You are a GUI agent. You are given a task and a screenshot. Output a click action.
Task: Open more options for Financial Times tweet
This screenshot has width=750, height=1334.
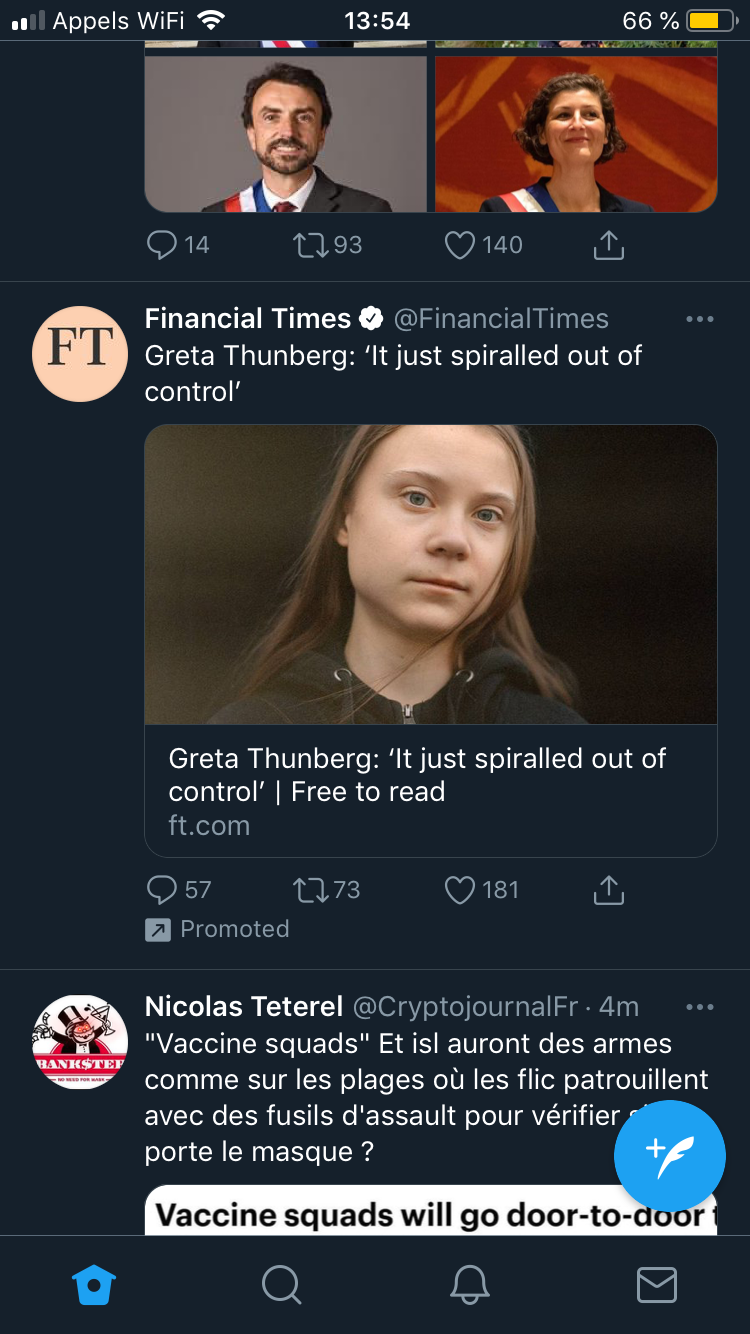point(700,319)
